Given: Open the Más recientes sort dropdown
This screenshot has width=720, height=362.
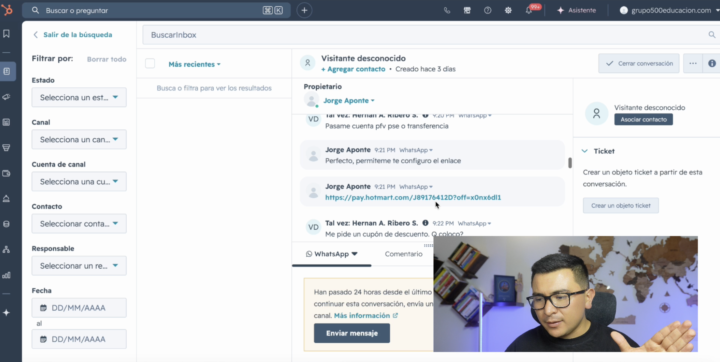Looking at the screenshot, I should pyautogui.click(x=194, y=64).
